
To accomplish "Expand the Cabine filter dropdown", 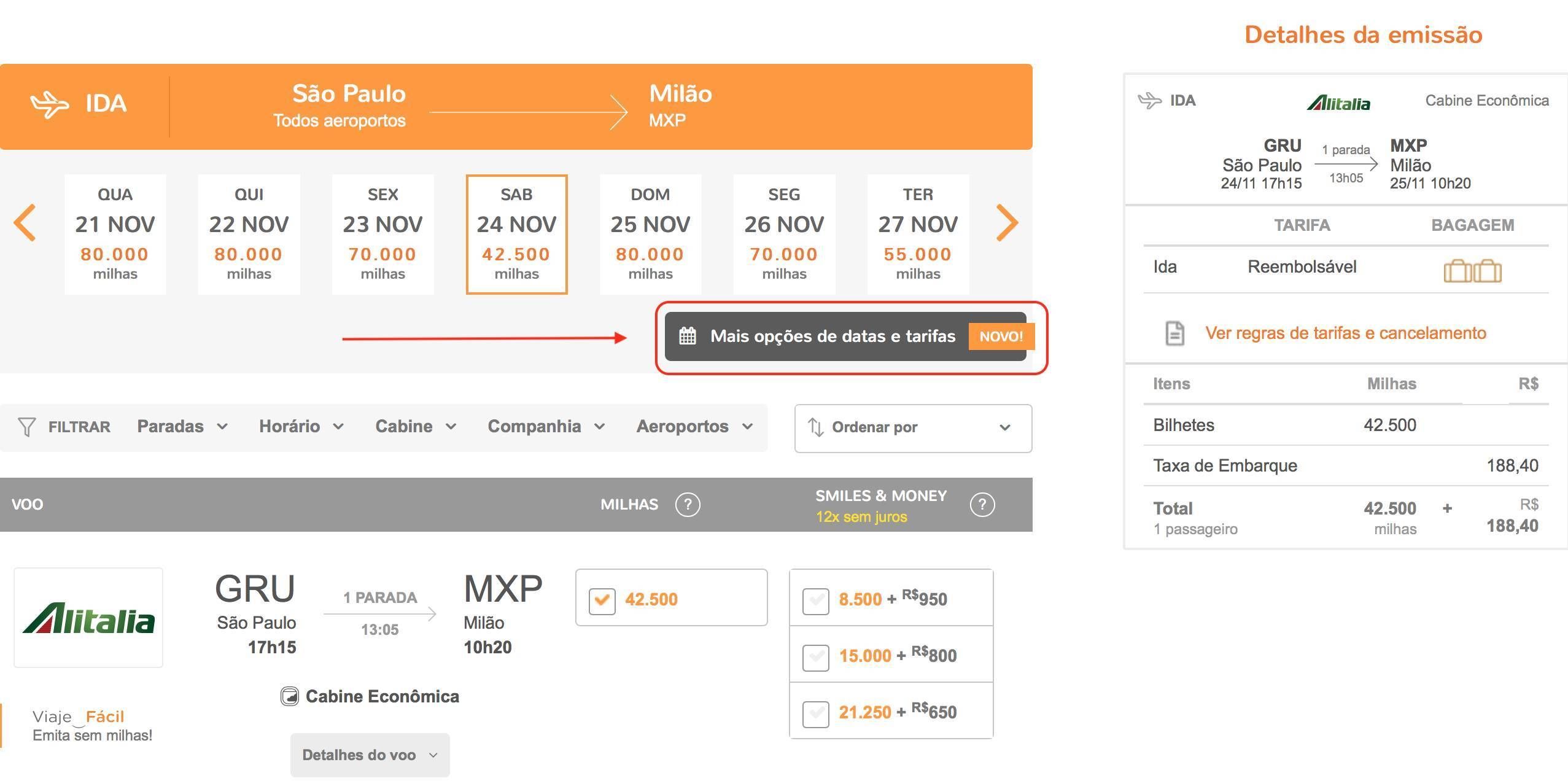I will pyautogui.click(x=416, y=426).
